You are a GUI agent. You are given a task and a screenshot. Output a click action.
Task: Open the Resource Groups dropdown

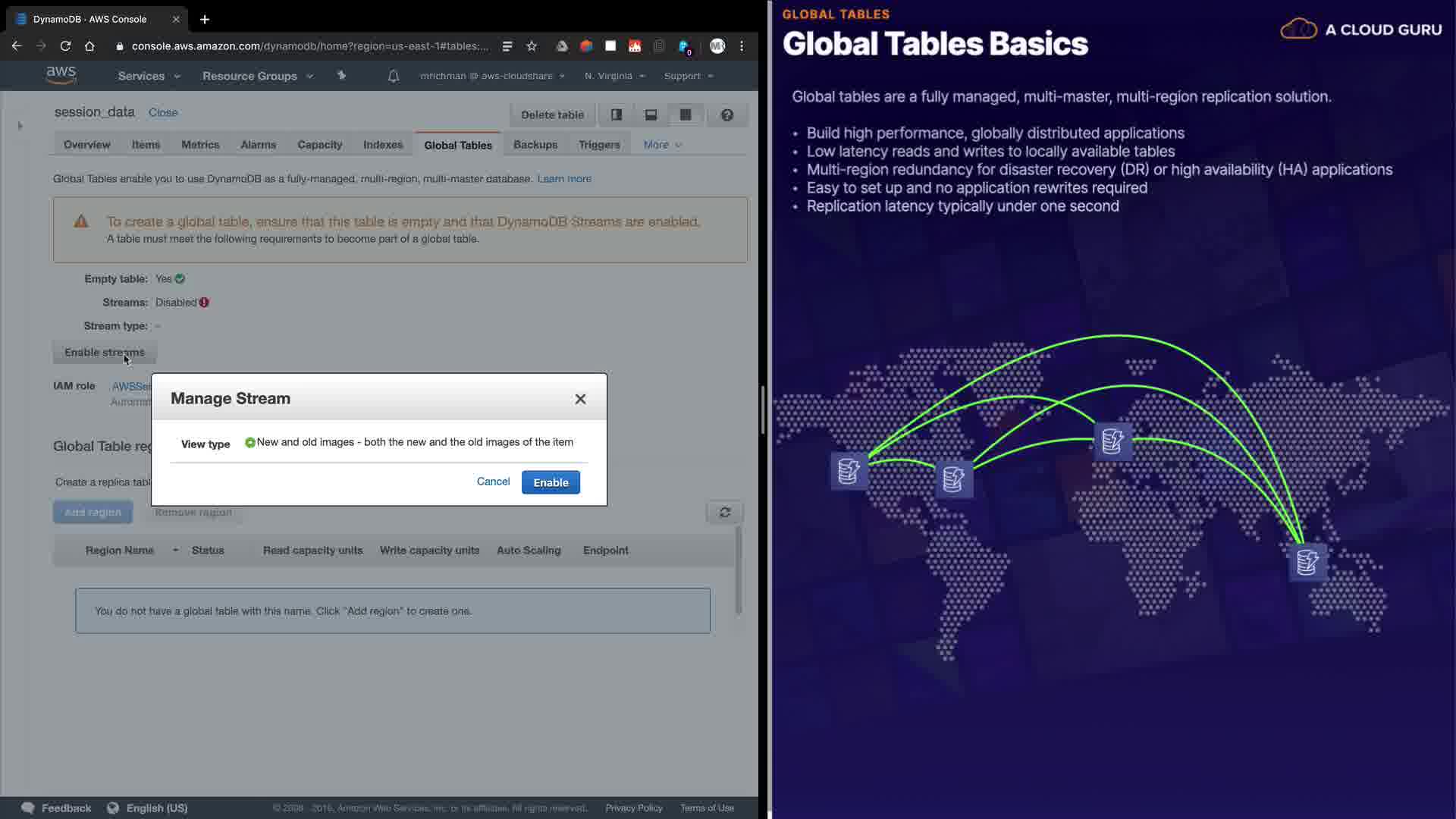(x=257, y=76)
